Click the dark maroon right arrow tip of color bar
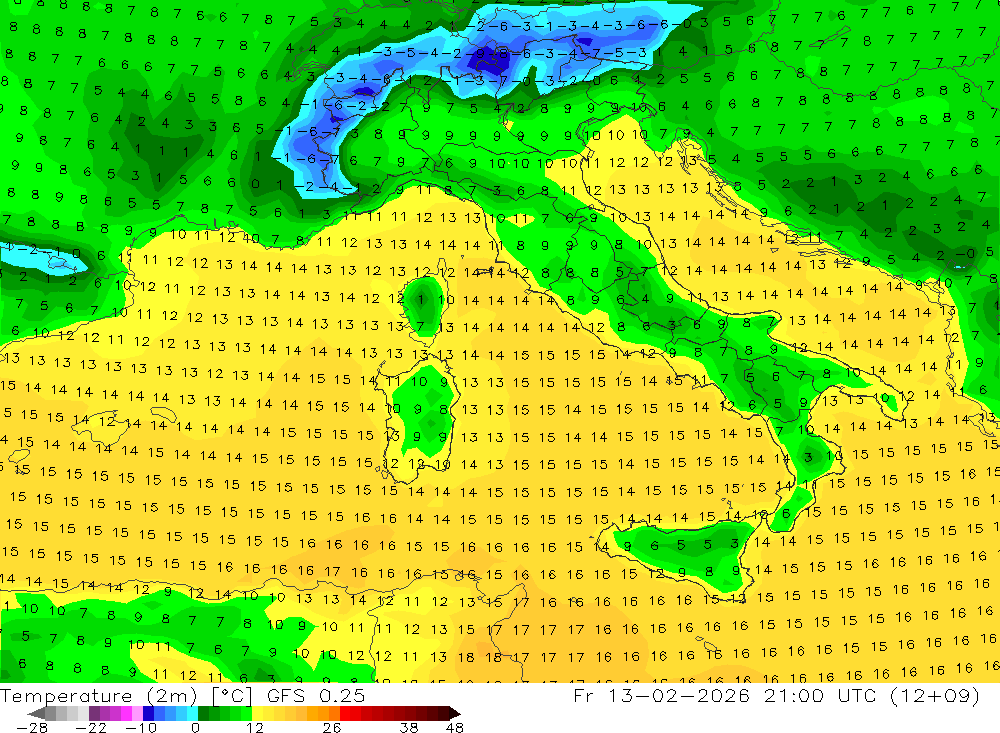Viewport: 1000px width, 733px height. coord(455,714)
